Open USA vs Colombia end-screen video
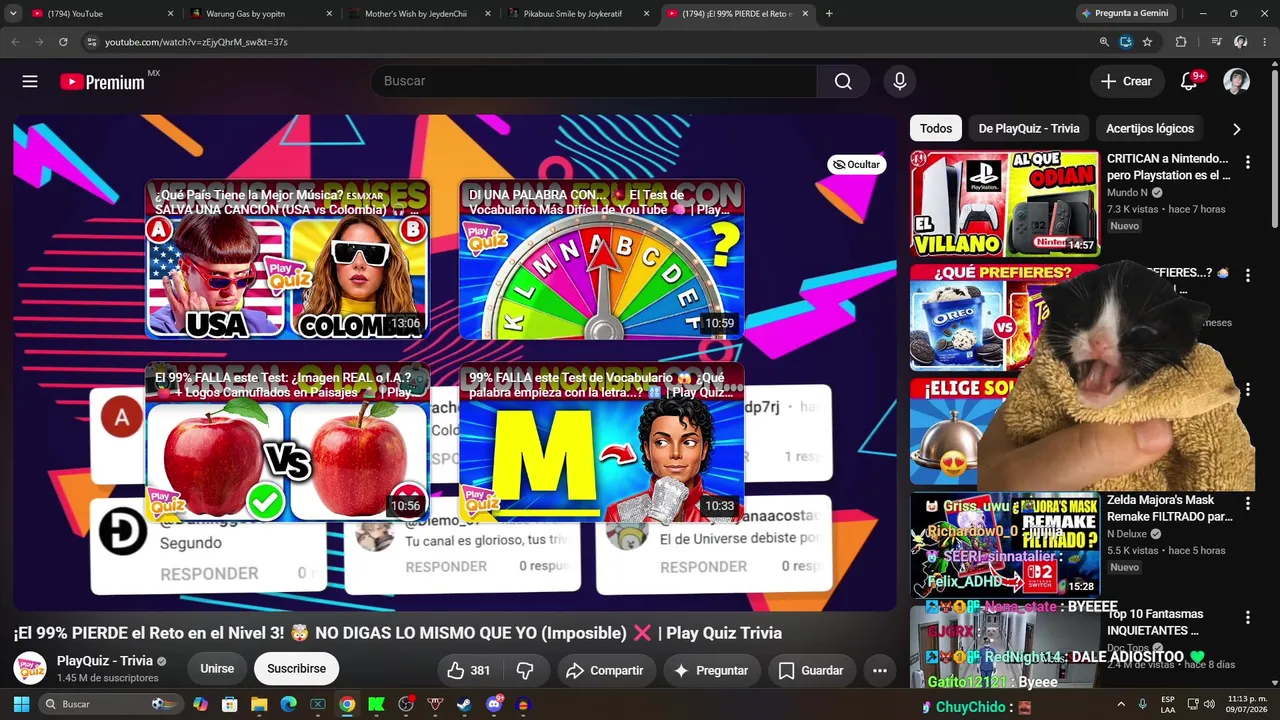This screenshot has width=1280, height=720. click(288, 259)
